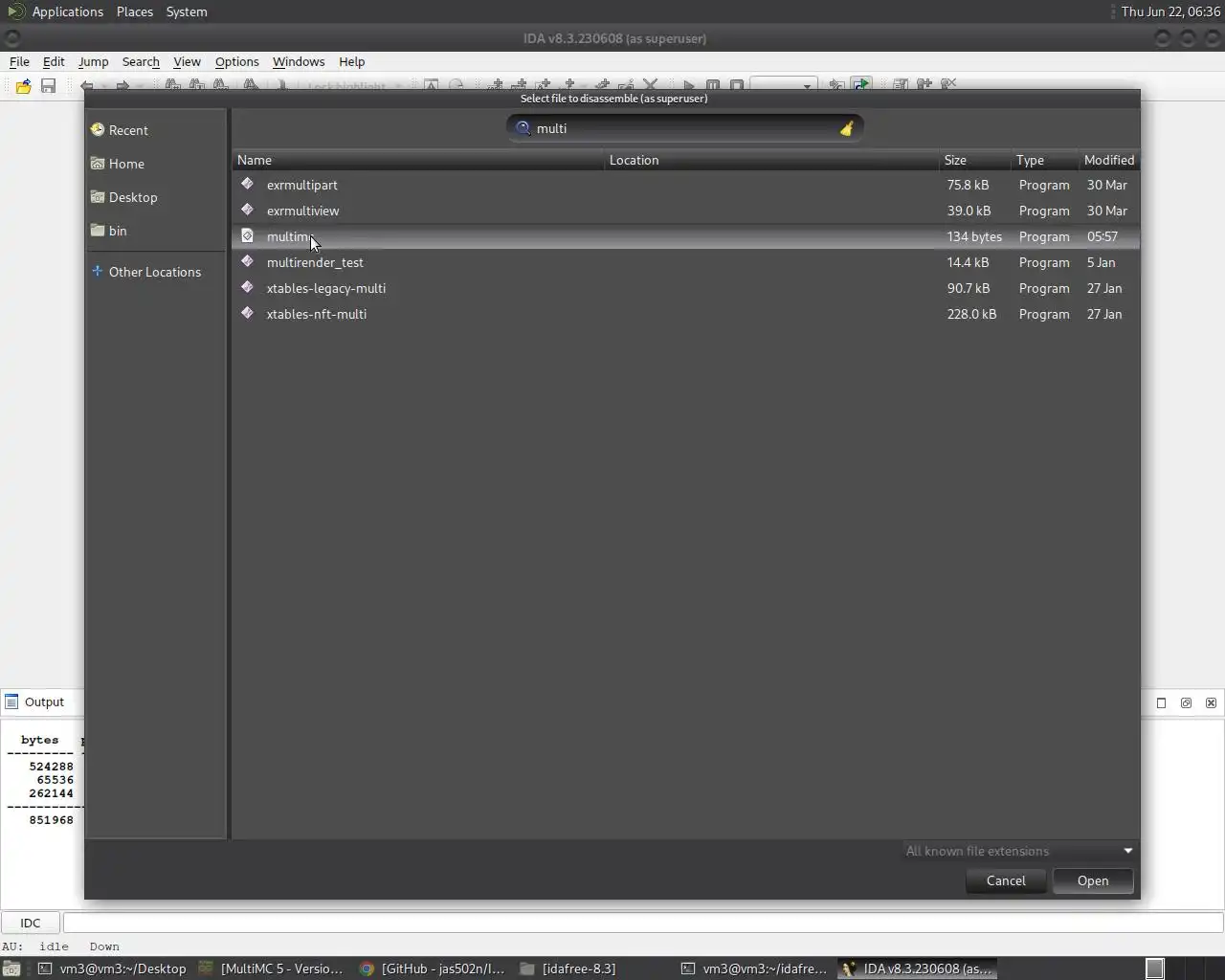Image resolution: width=1225 pixels, height=980 pixels.
Task: Click IDA v8.3.230608 taskbar button
Action: point(917,969)
